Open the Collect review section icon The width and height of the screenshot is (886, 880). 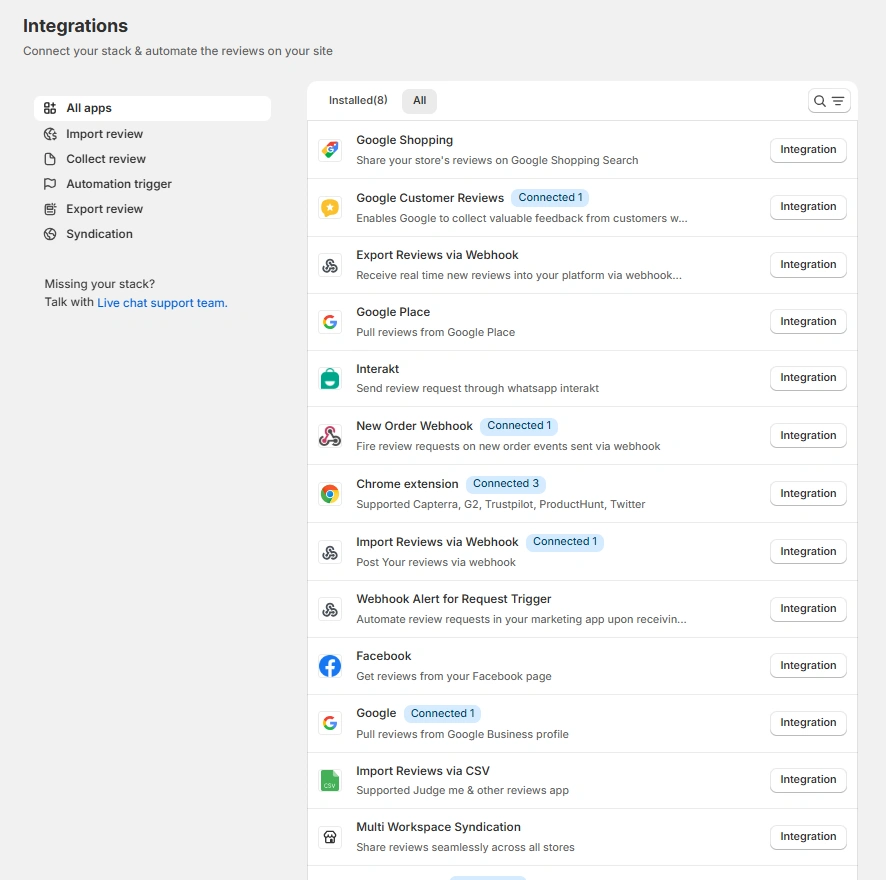click(49, 158)
